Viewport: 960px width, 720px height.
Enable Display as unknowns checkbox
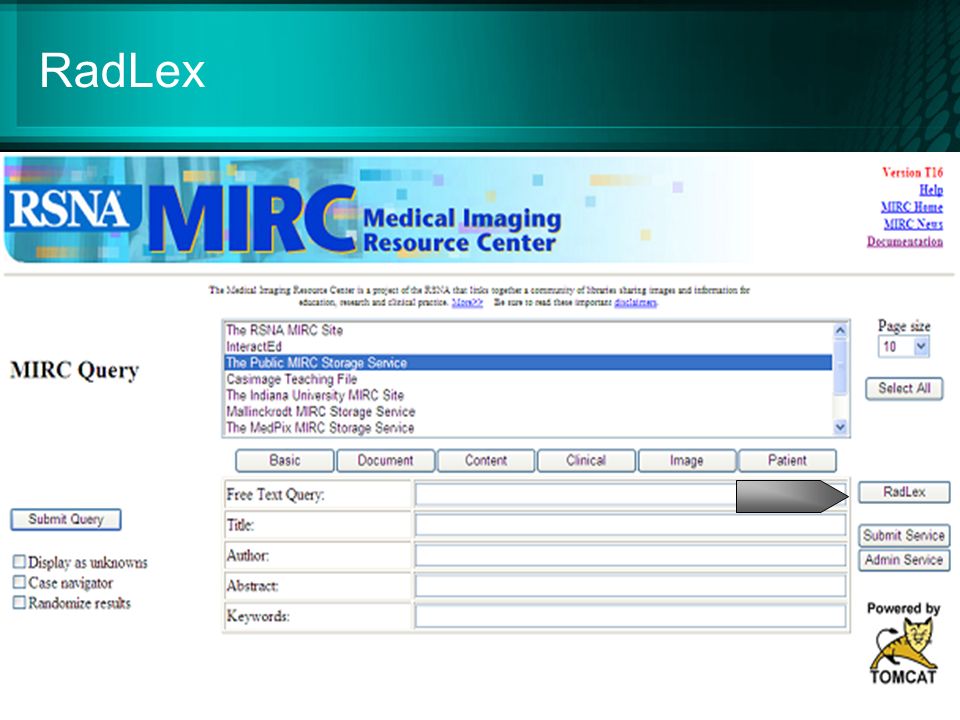coord(20,561)
